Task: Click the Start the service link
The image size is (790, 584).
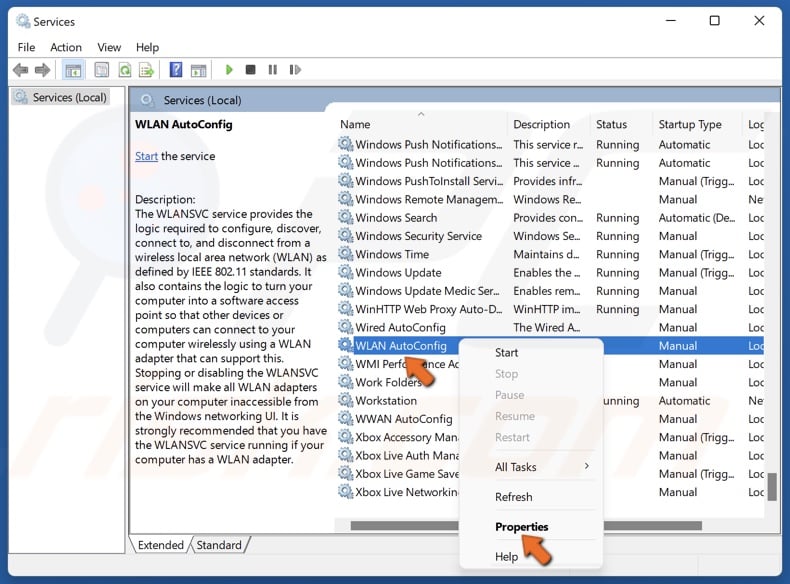Action: coord(146,156)
